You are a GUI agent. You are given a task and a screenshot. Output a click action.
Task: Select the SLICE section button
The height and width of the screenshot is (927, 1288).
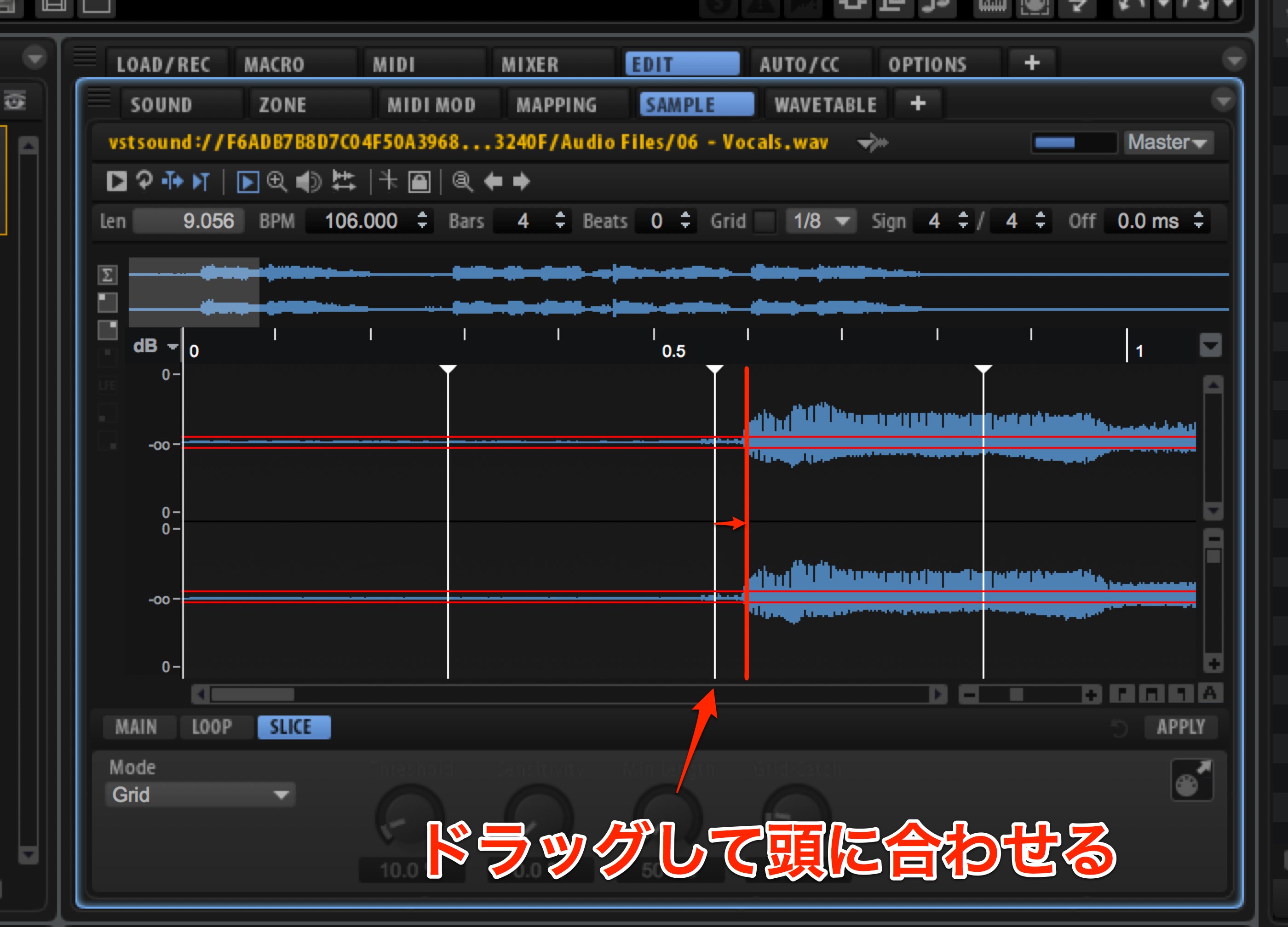293,727
